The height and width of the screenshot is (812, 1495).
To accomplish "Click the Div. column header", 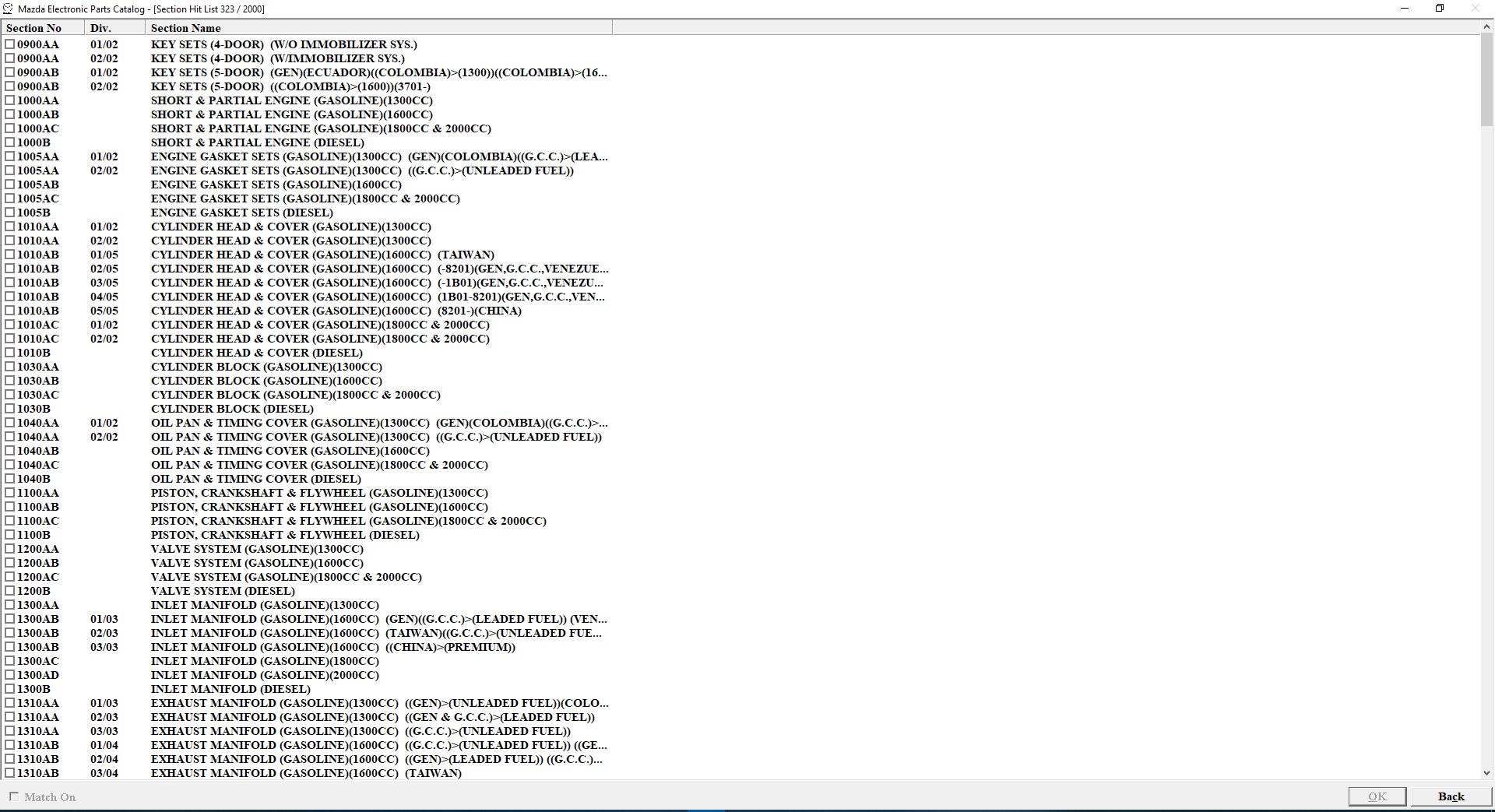I will (102, 28).
